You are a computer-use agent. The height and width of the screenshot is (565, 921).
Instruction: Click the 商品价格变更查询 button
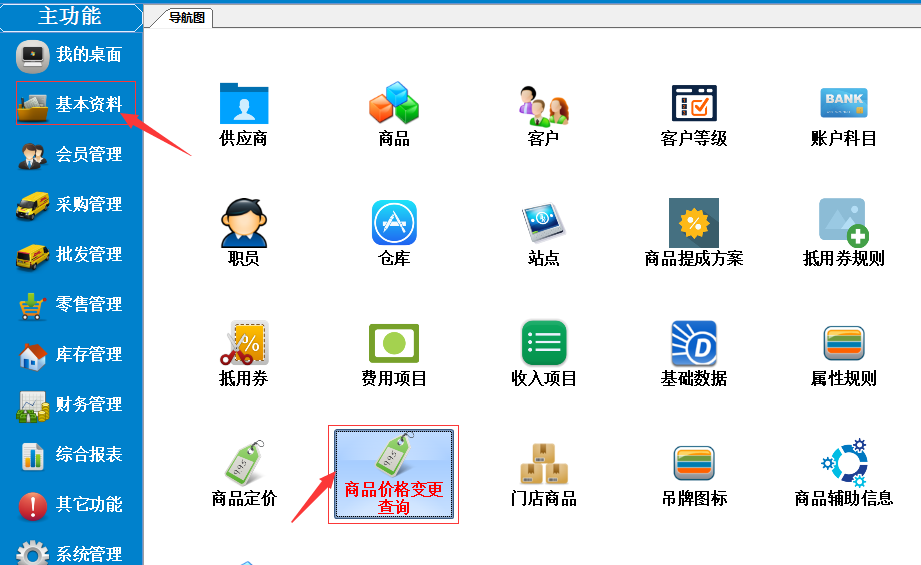(394, 475)
